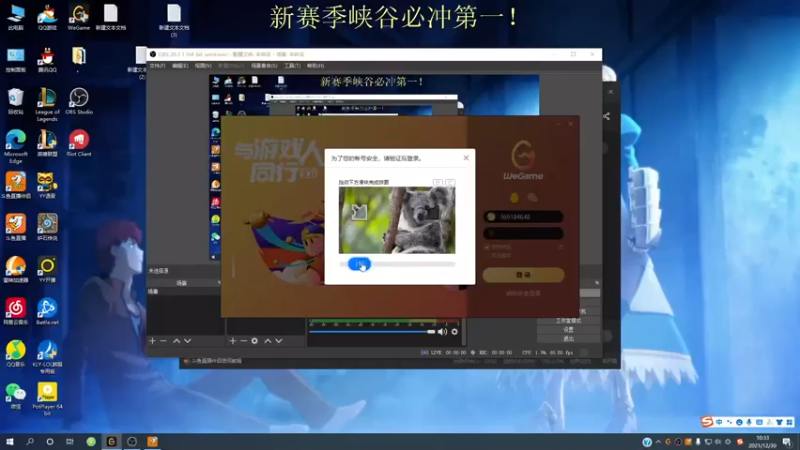The height and width of the screenshot is (450, 800).
Task: Remove the selected source in OBS
Action: (243, 340)
